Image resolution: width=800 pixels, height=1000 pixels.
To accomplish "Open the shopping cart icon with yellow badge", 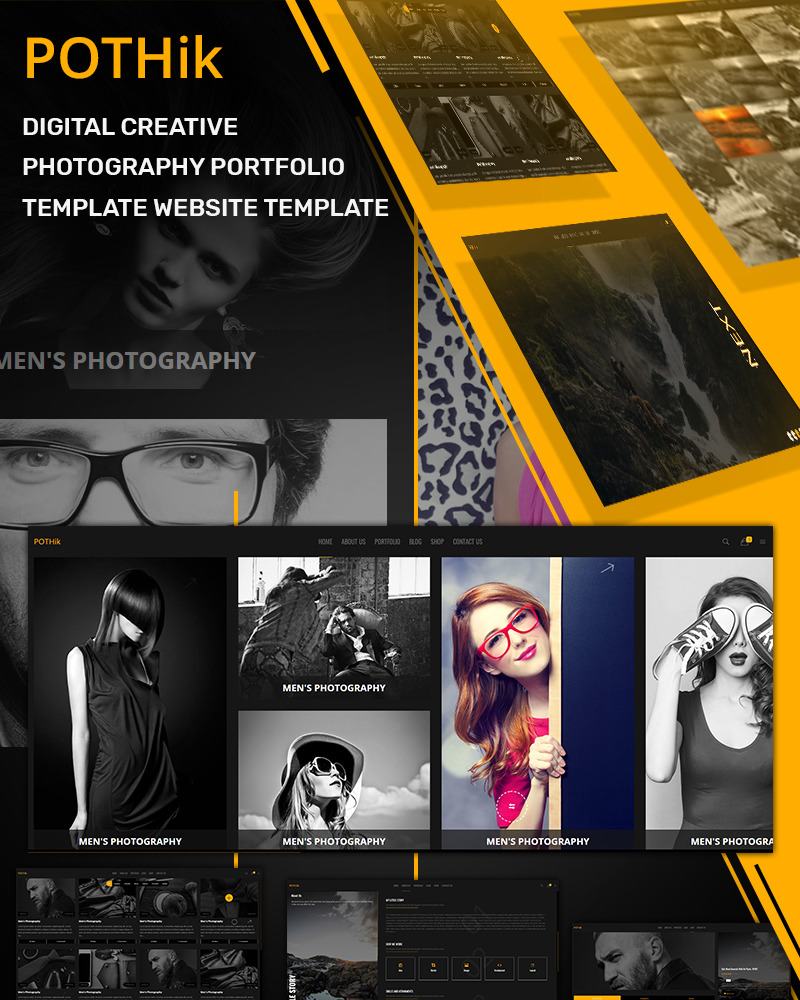I will coord(745,543).
